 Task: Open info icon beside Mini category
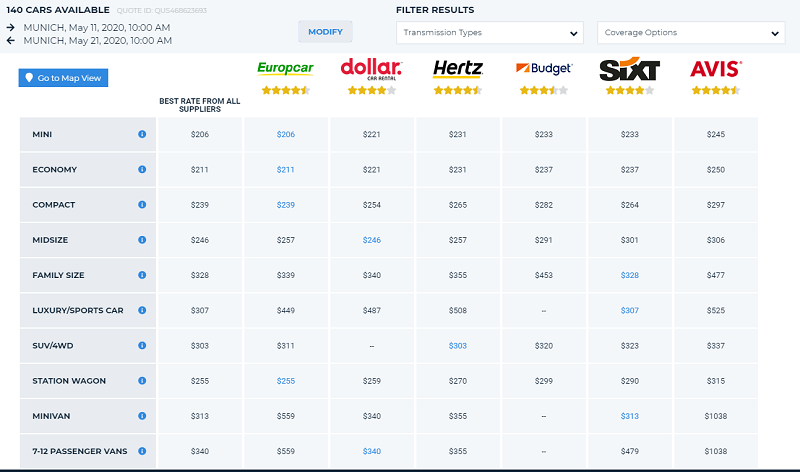(x=142, y=134)
